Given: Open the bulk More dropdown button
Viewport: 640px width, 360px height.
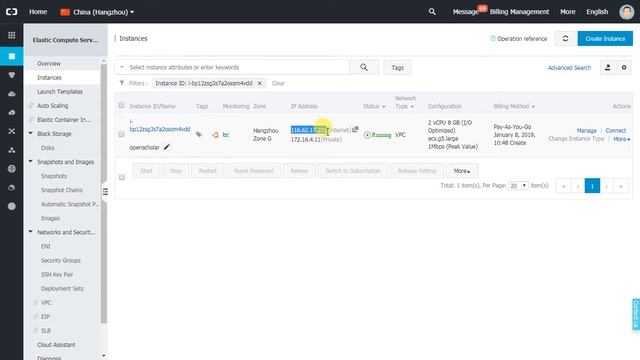Looking at the screenshot, I should [462, 171].
